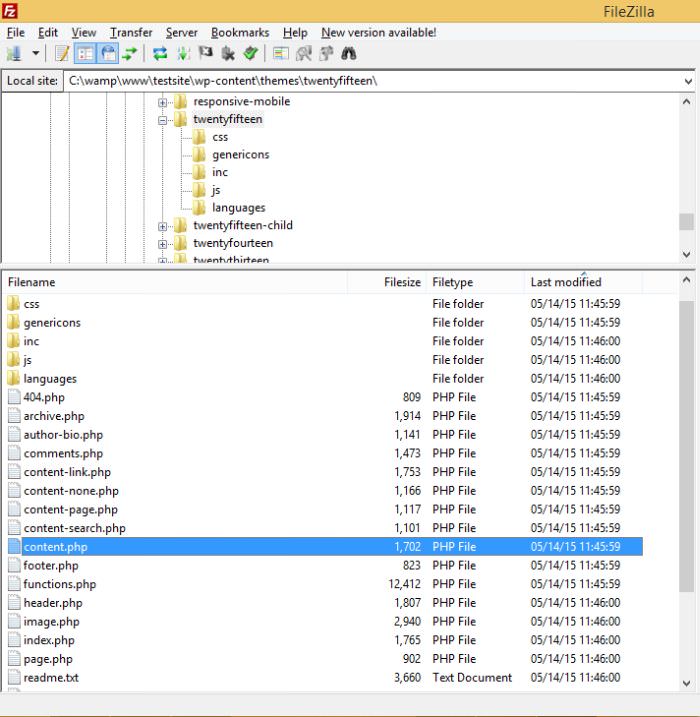This screenshot has height=717, width=700.
Task: Open the Edit menu
Action: tap(48, 32)
